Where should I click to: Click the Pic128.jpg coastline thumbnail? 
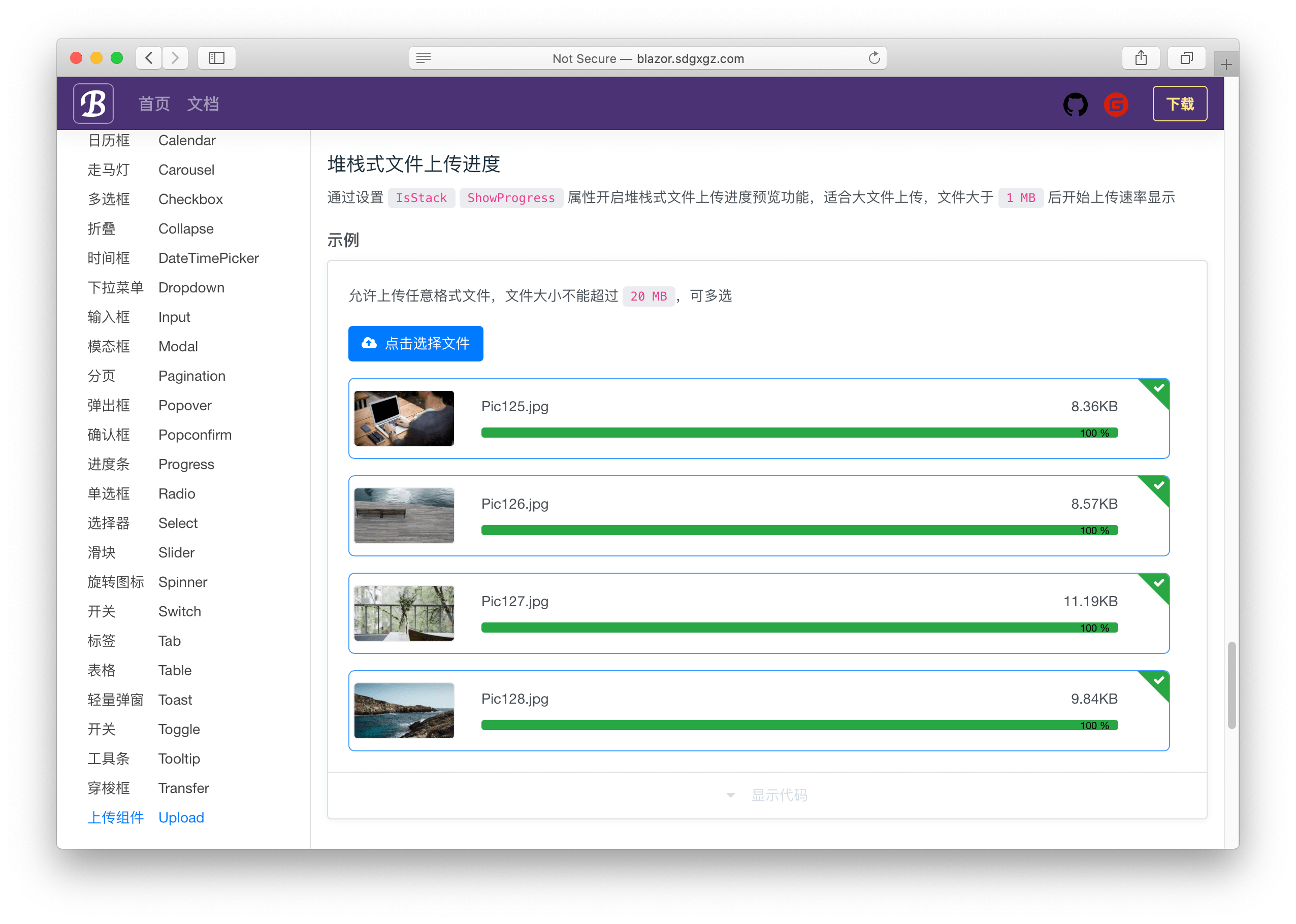(404, 711)
